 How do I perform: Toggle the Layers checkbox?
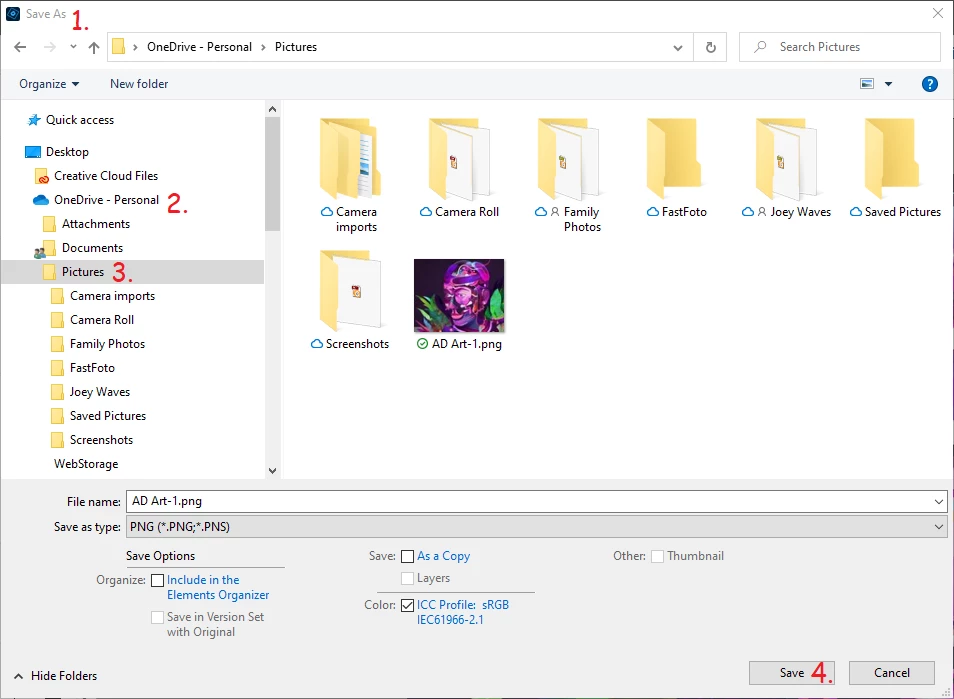coord(408,579)
